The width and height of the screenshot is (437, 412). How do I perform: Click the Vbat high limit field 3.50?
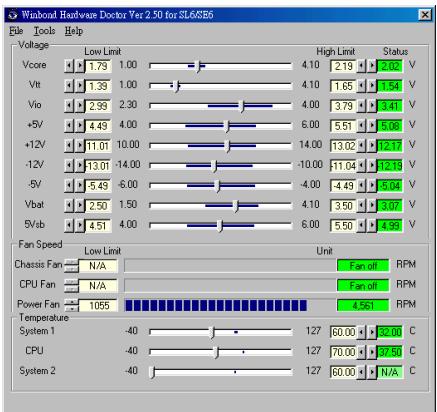pos(343,206)
